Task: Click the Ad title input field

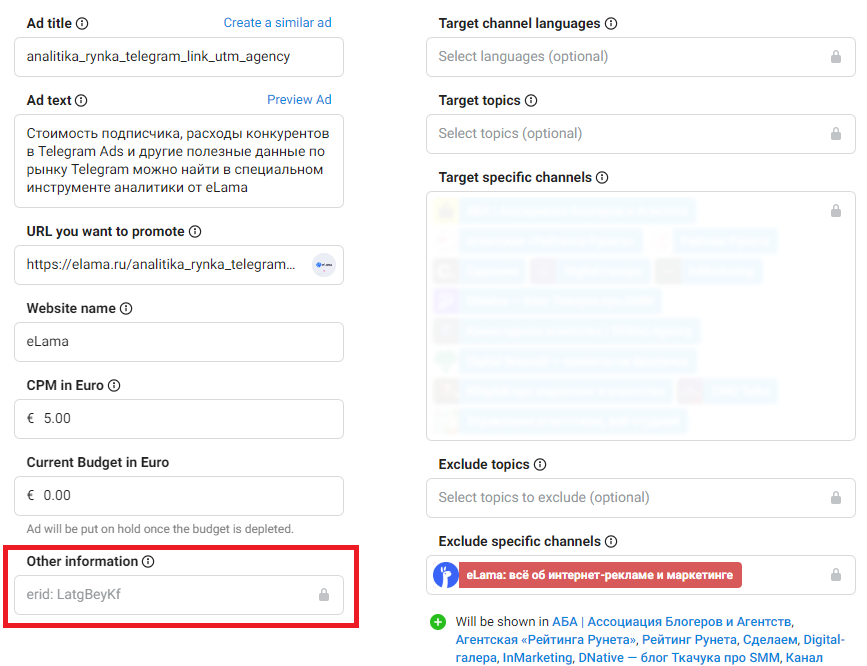Action: point(179,57)
